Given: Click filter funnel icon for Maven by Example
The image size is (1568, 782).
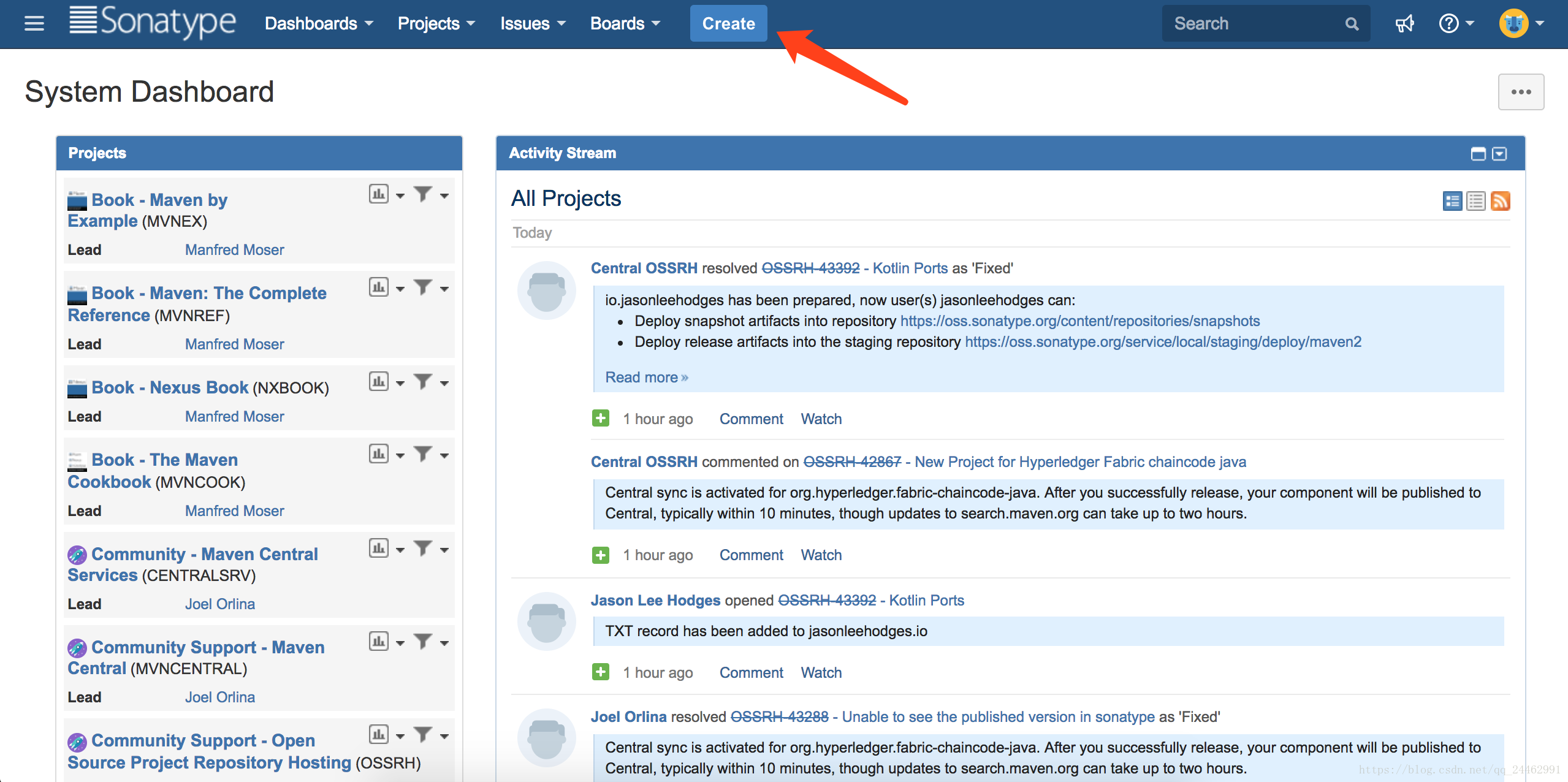Looking at the screenshot, I should pos(423,194).
